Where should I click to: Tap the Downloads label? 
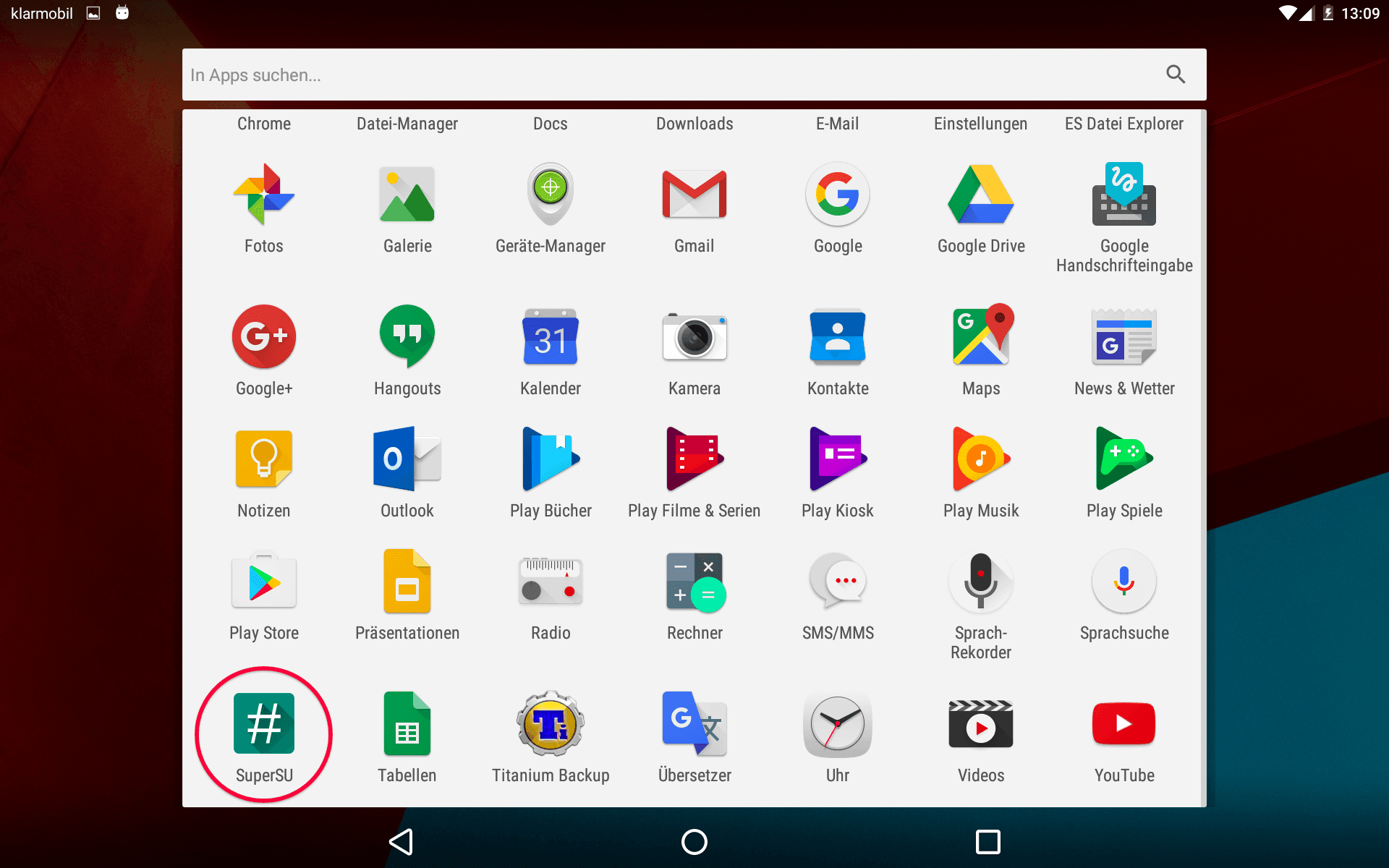[x=694, y=124]
